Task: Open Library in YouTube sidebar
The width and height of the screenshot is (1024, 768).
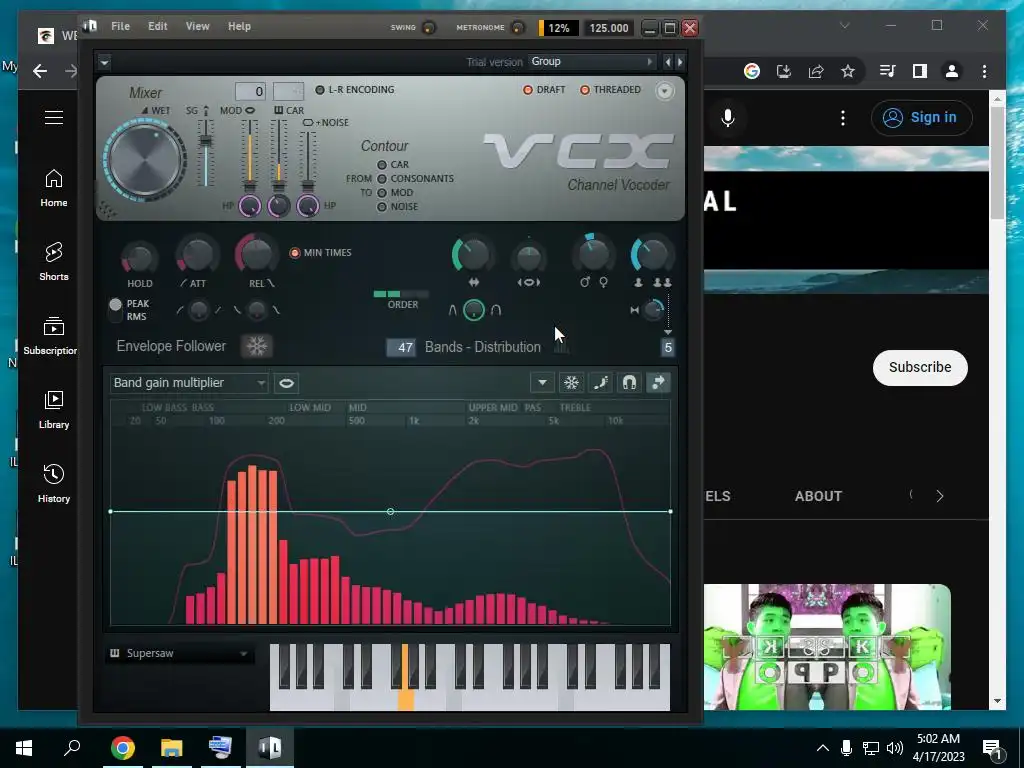Action: 54,410
